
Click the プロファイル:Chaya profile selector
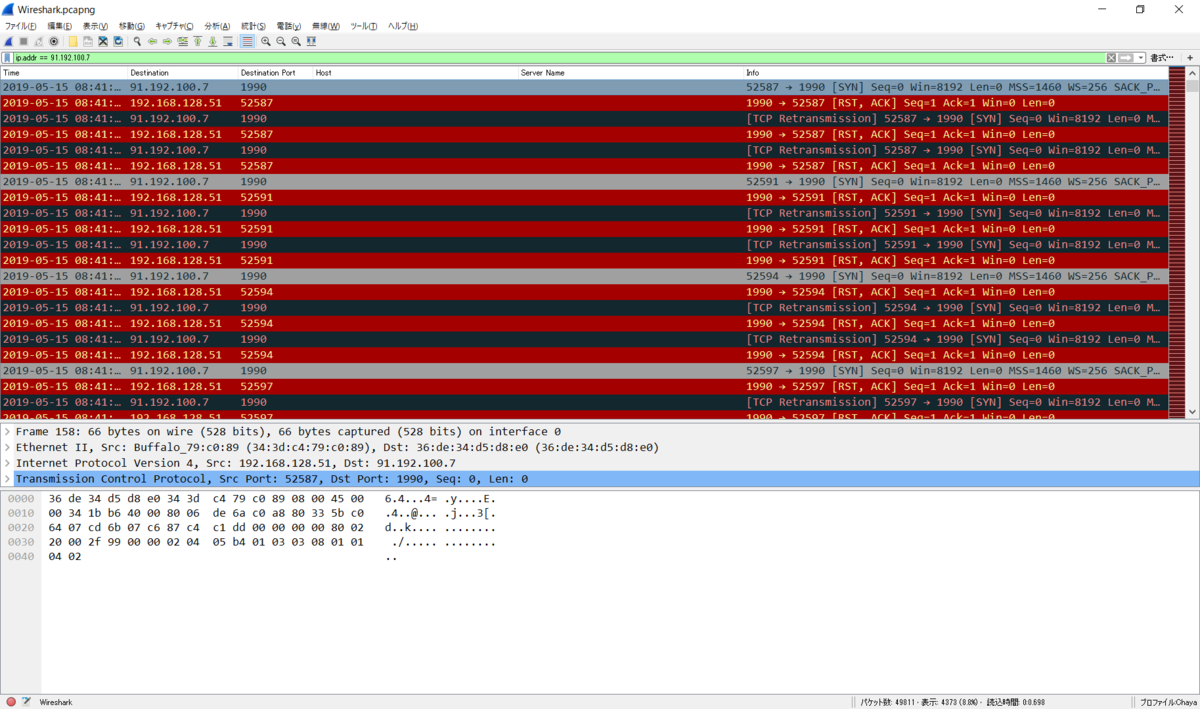pyautogui.click(x=1167, y=702)
